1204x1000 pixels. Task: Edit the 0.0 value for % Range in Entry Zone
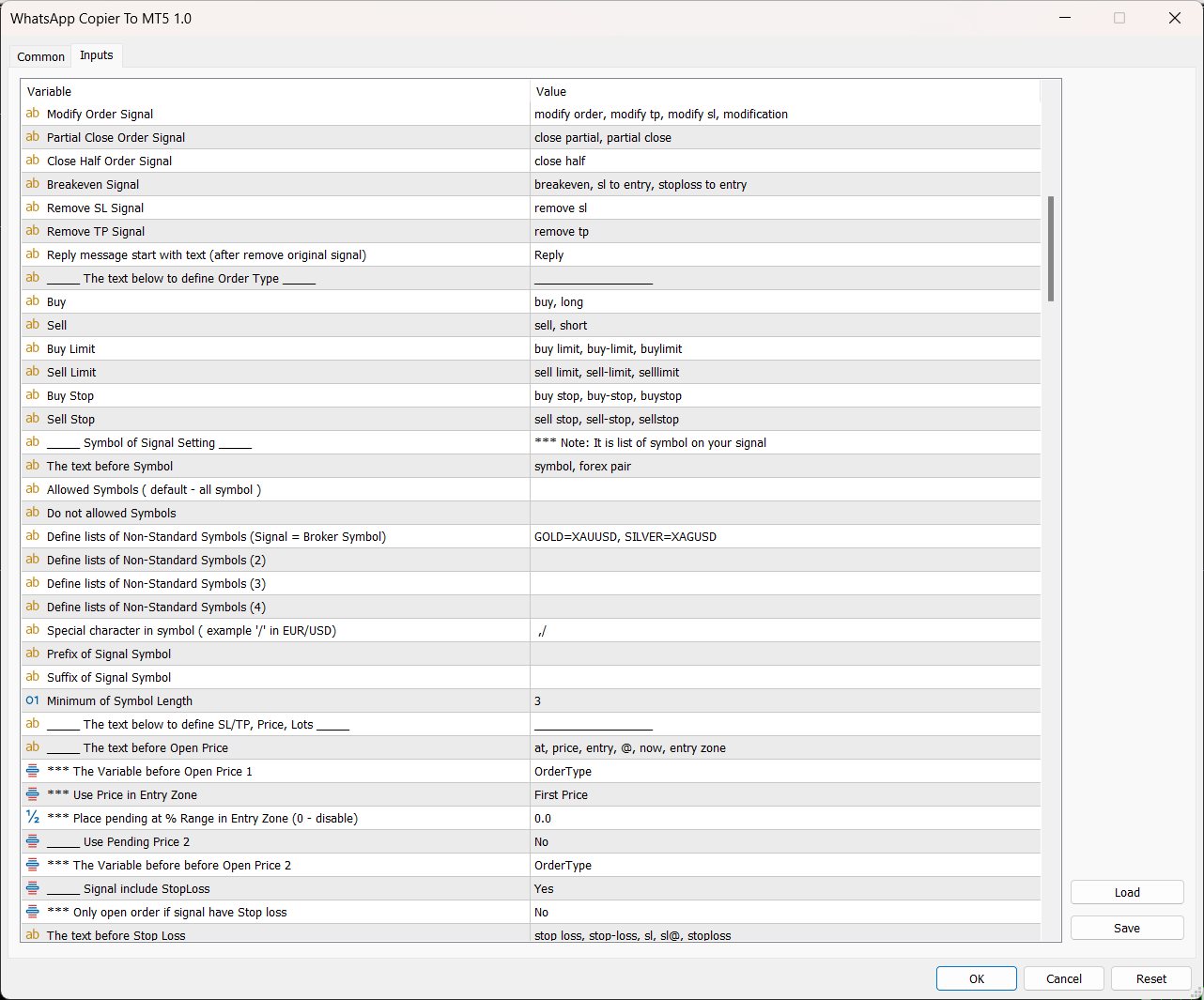pyautogui.click(x=785, y=818)
